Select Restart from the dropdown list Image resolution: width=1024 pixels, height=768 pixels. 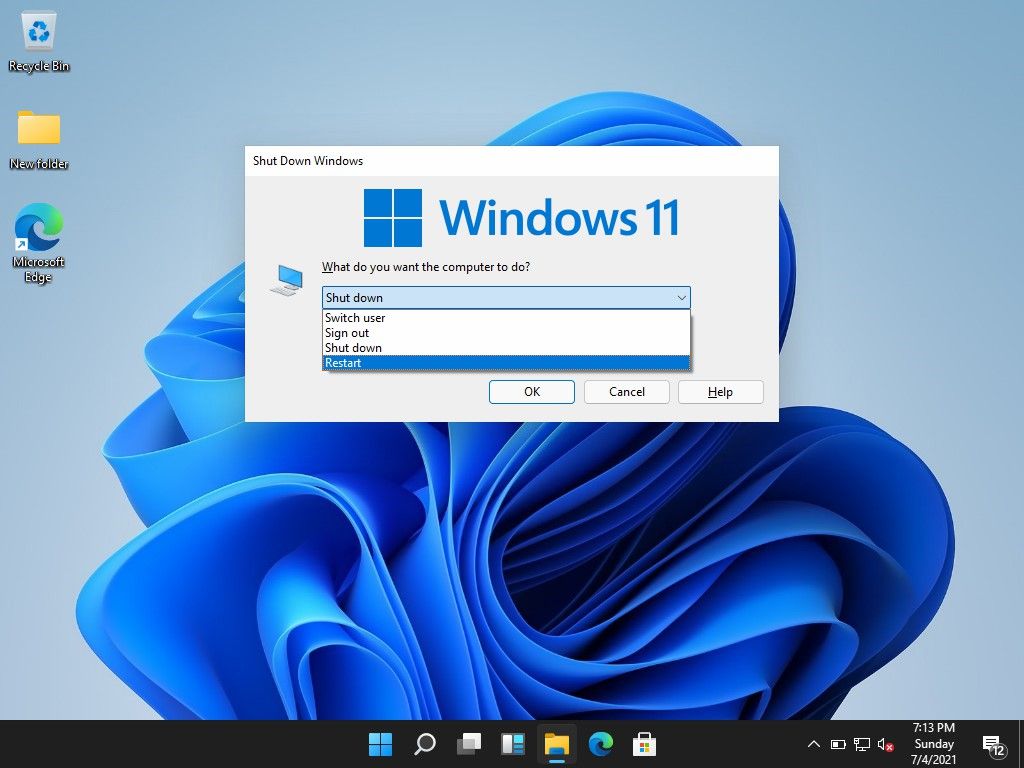[x=400, y=362]
